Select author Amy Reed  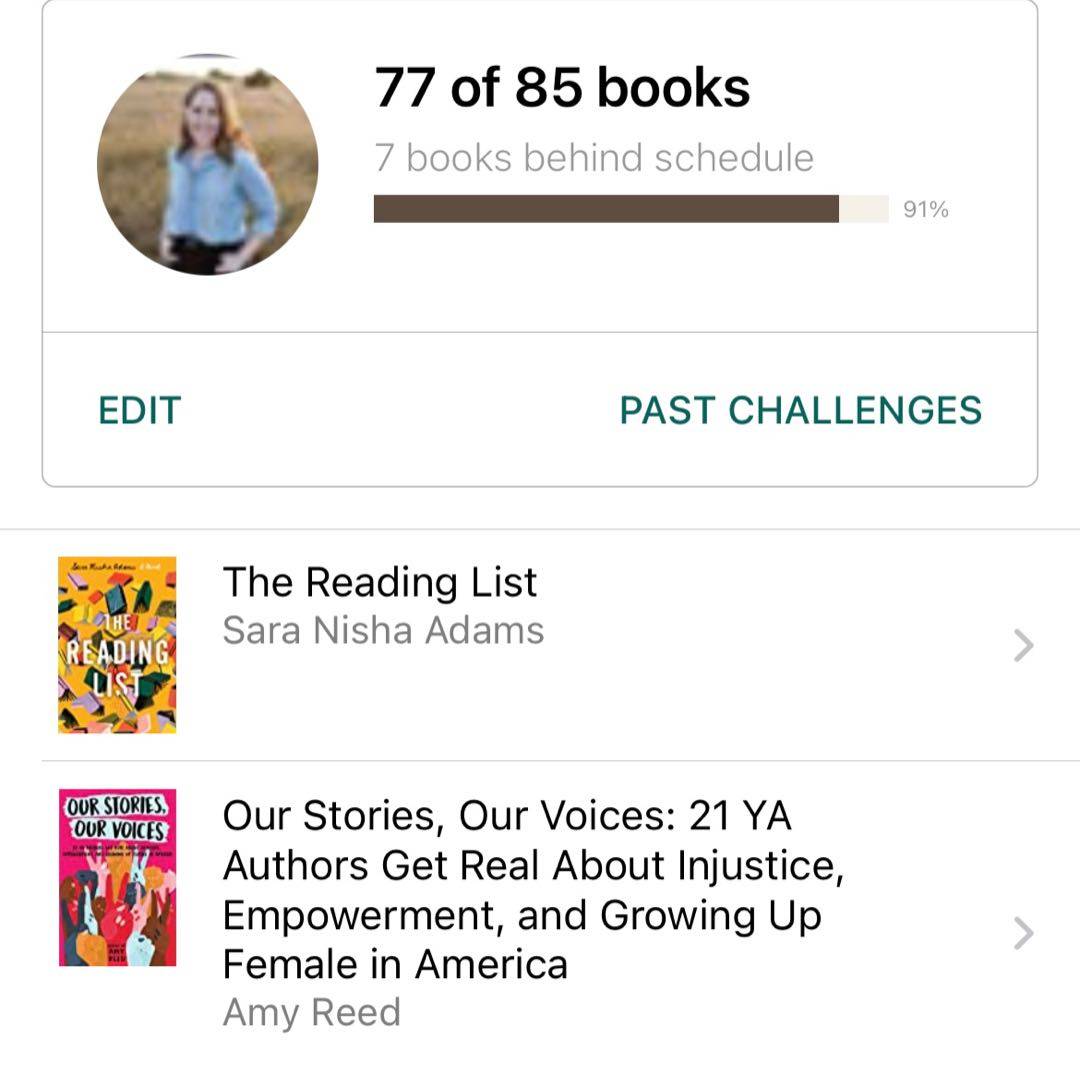coord(311,1012)
